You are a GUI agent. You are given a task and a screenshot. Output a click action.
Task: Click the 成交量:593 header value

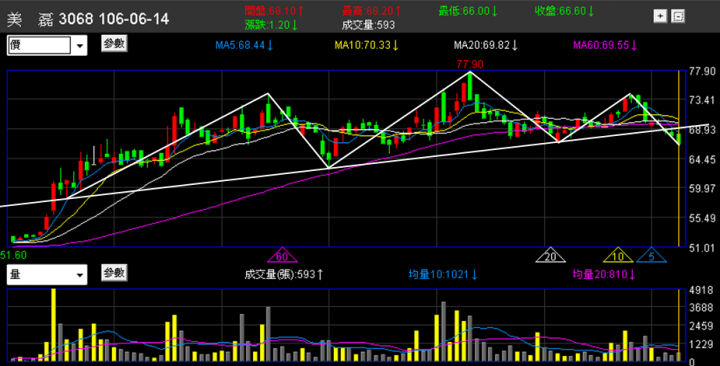pyautogui.click(x=368, y=25)
